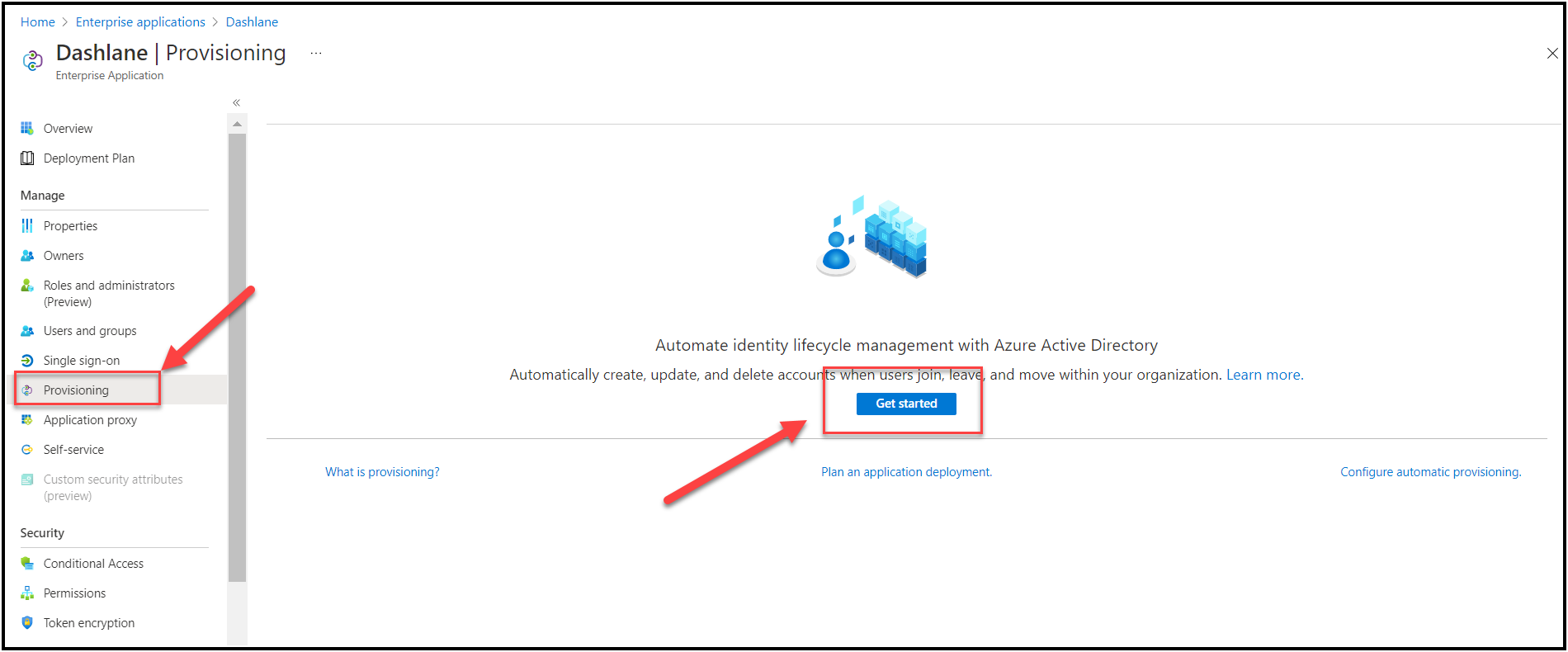1568x652 pixels.
Task: Click the Overview grid icon
Action: click(27, 129)
